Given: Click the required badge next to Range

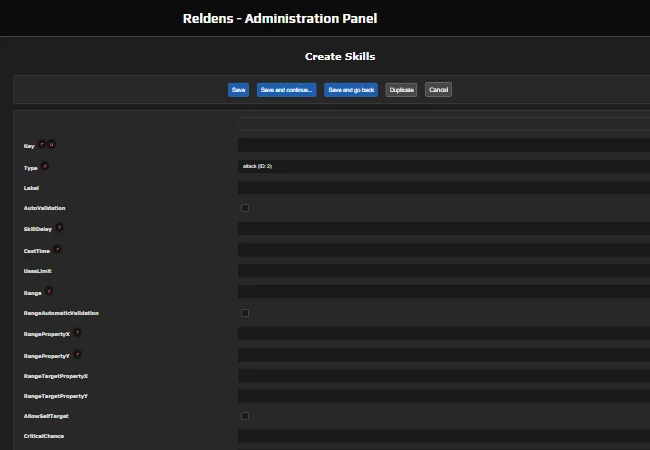Looking at the screenshot, I should tap(49, 291).
